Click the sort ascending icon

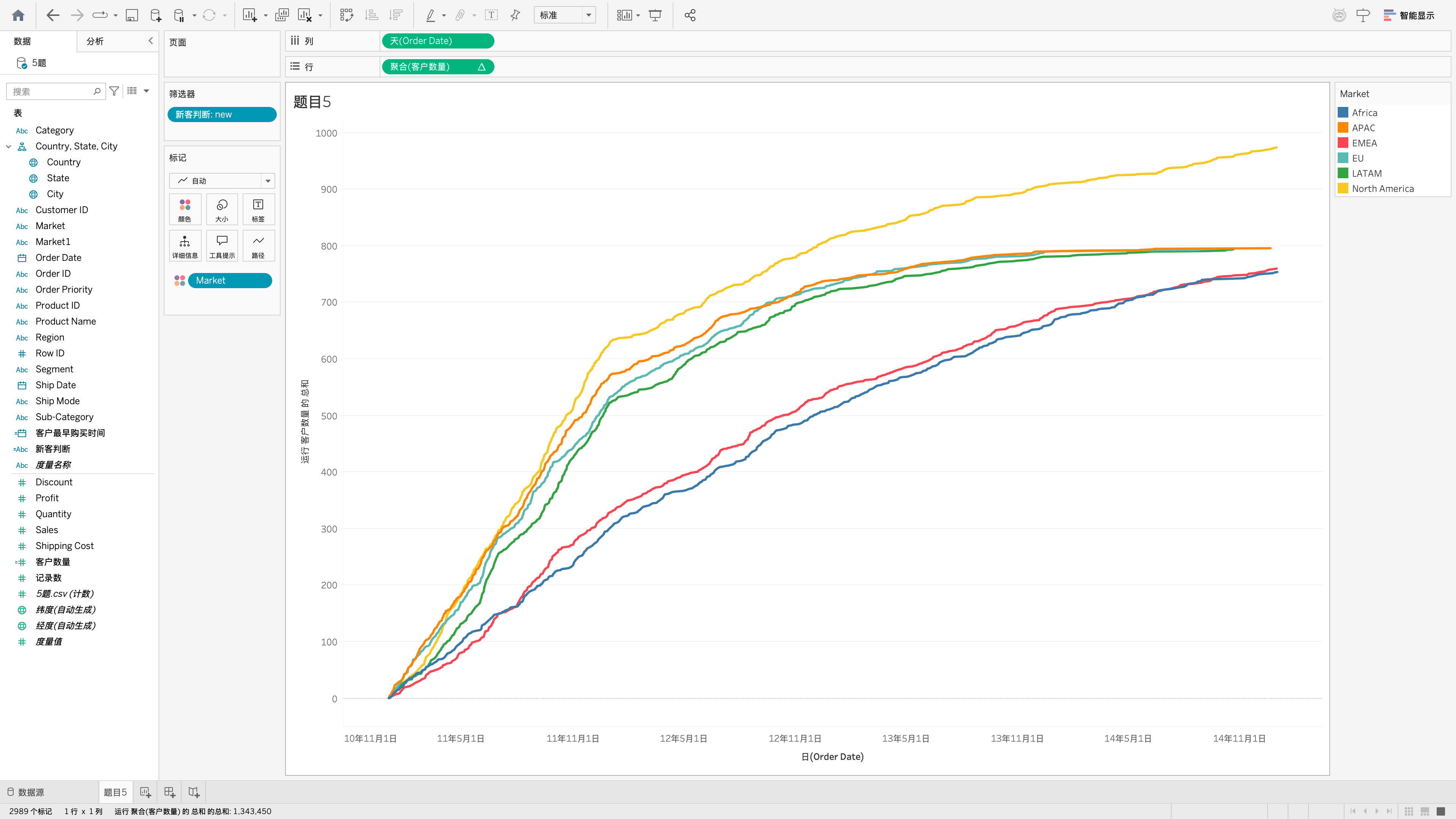(371, 15)
